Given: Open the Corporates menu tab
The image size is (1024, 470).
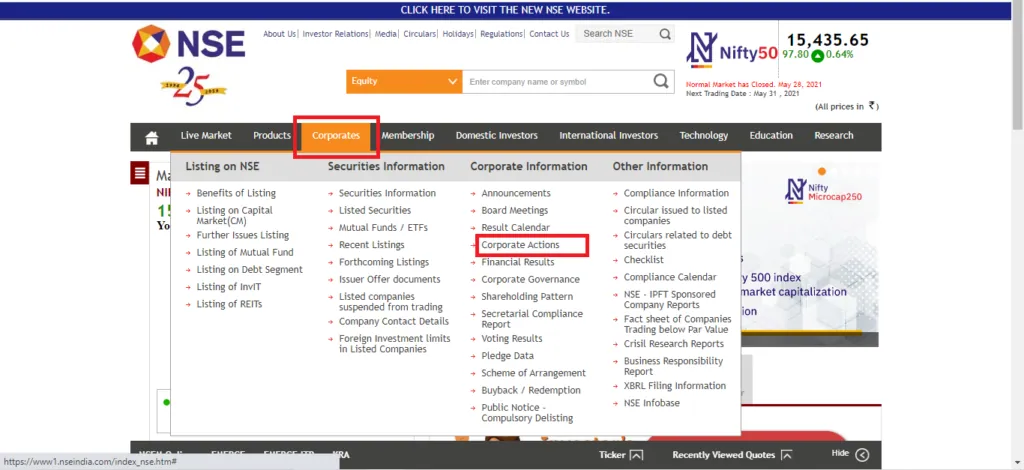Looking at the screenshot, I should coord(336,136).
